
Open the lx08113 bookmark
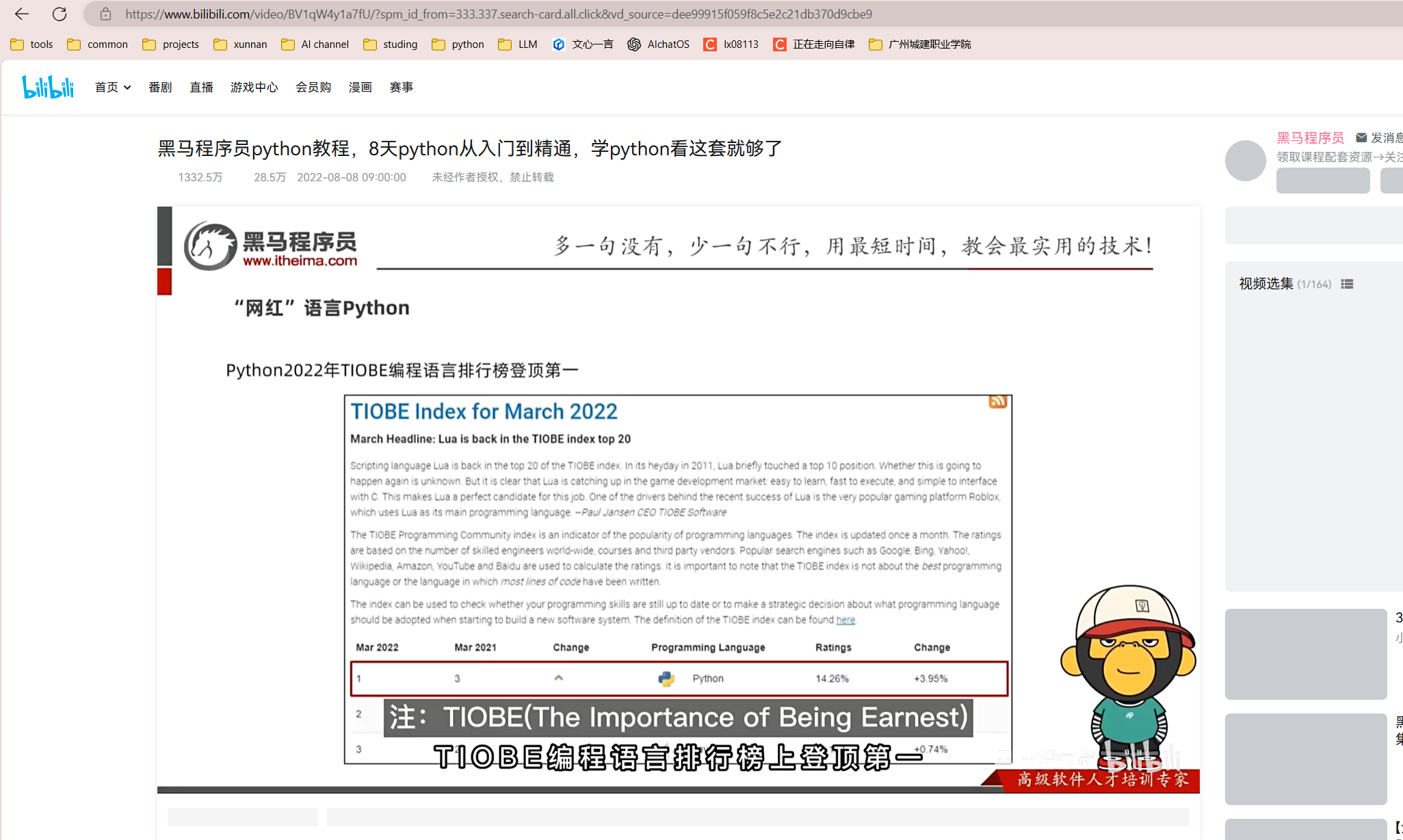tap(731, 44)
